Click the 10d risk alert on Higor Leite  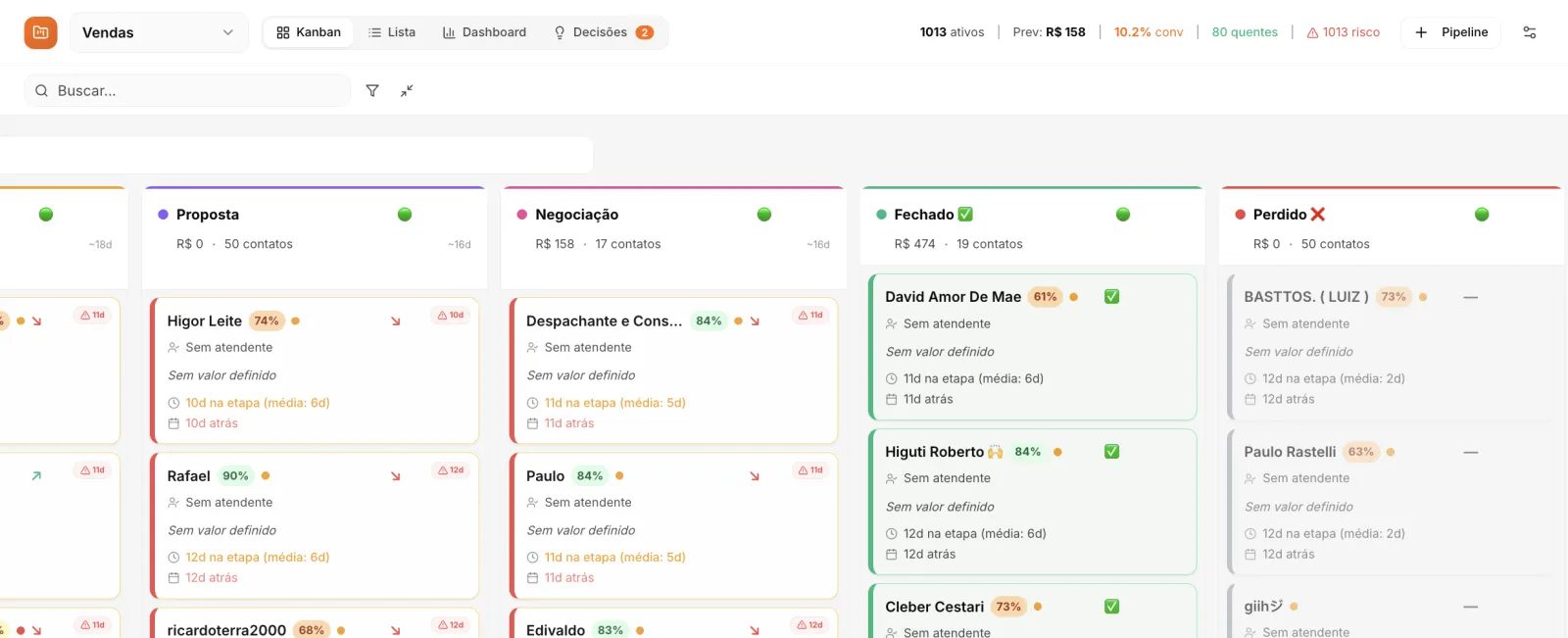pyautogui.click(x=451, y=316)
